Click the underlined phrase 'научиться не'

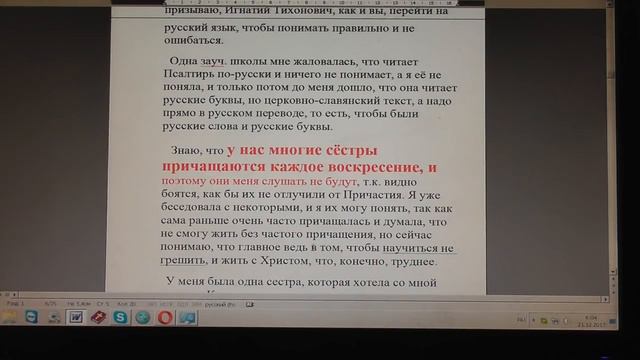(418, 248)
